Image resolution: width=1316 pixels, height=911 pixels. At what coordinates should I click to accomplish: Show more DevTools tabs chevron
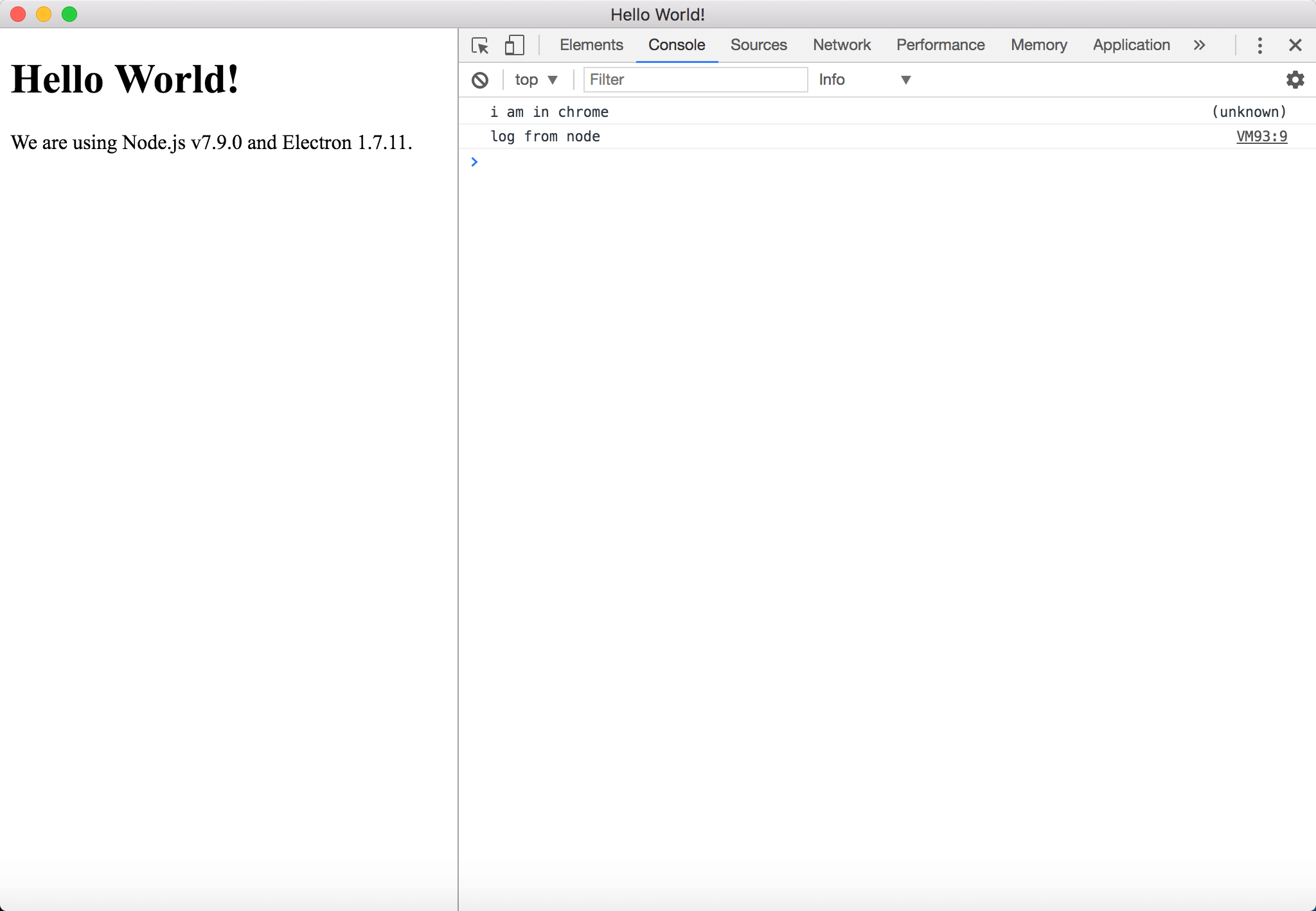[x=1199, y=45]
